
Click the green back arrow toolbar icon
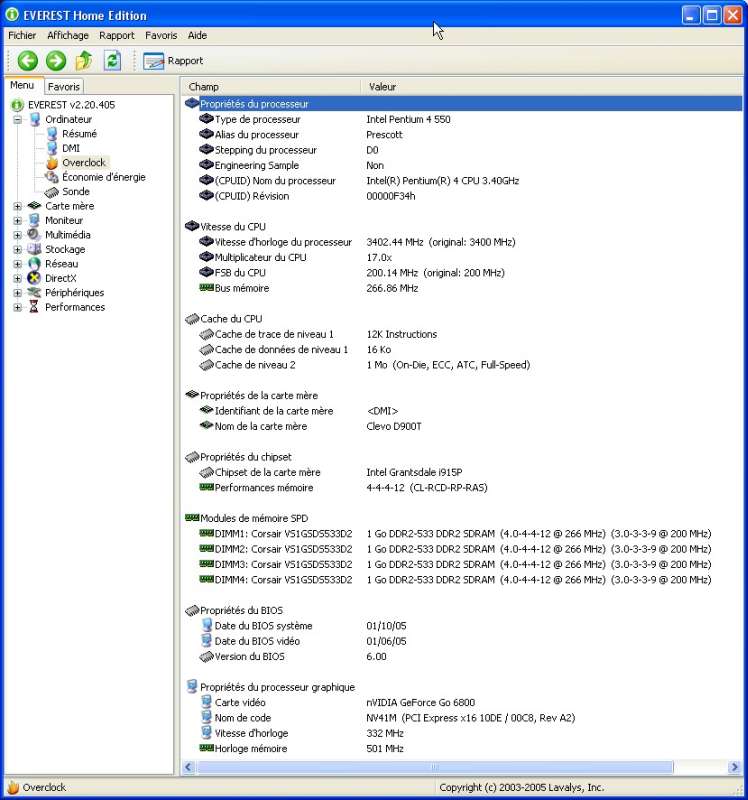(x=27, y=61)
